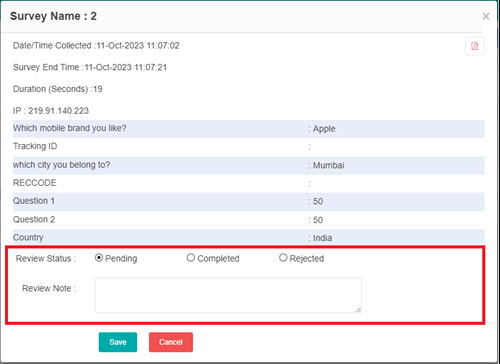Export survey response as PDF icon
This screenshot has width=500, height=364.
(x=475, y=46)
